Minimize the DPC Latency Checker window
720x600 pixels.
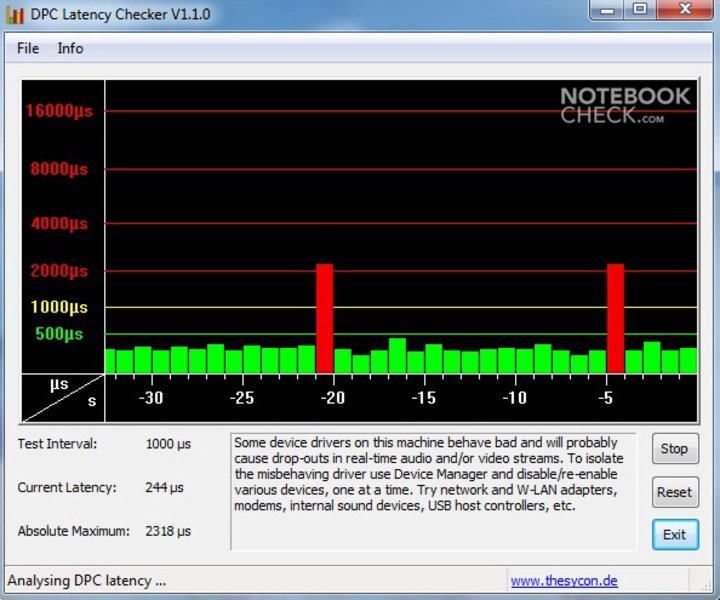coord(608,10)
